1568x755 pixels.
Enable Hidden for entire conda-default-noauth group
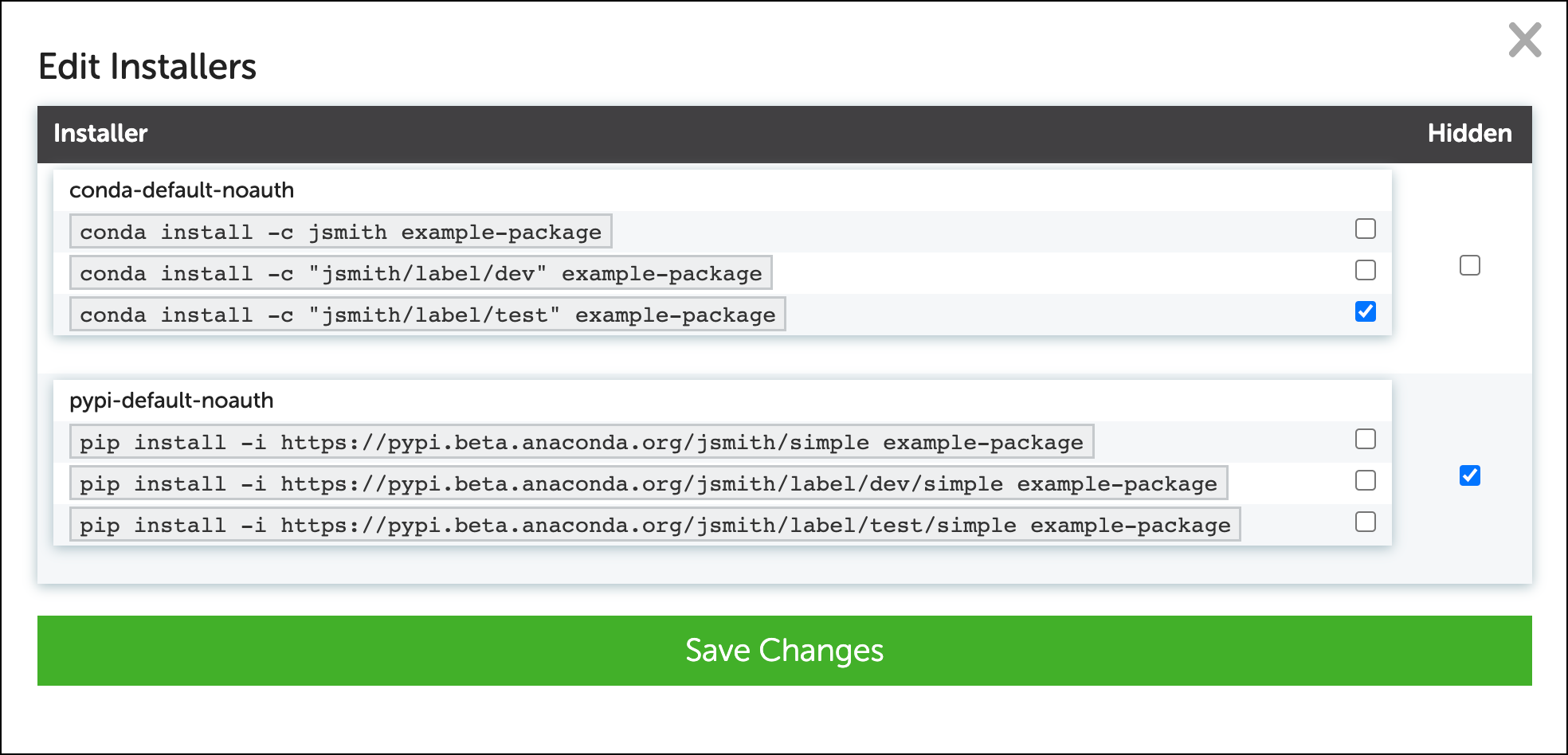(x=1470, y=266)
